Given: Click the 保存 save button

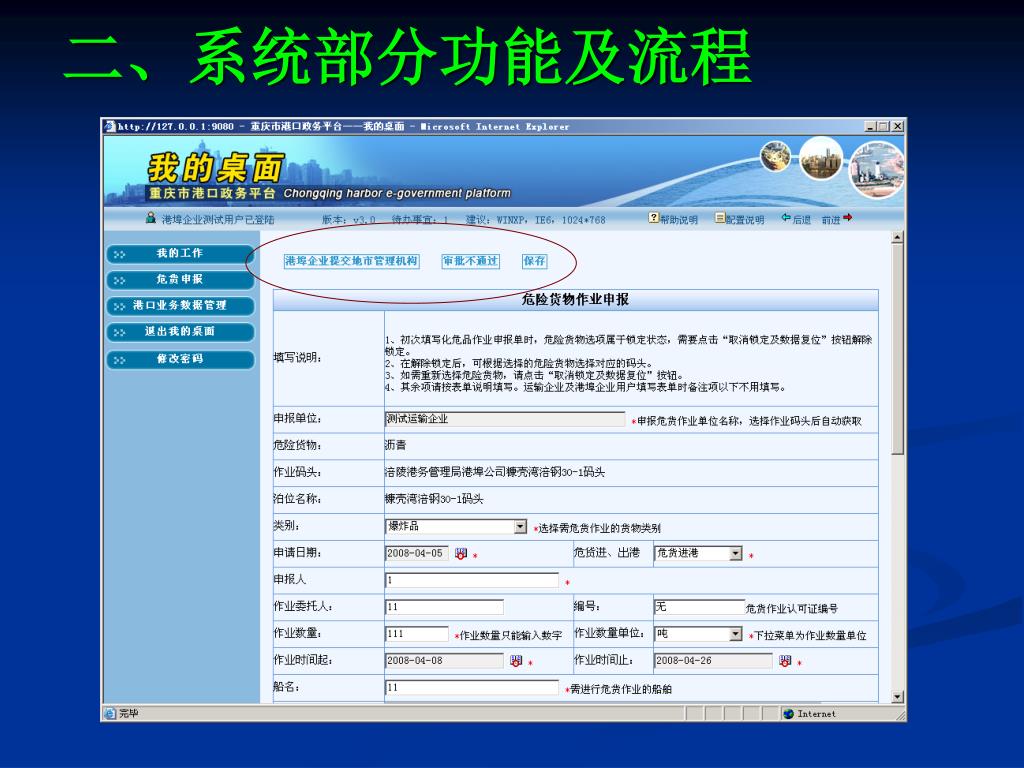Looking at the screenshot, I should coord(534,261).
